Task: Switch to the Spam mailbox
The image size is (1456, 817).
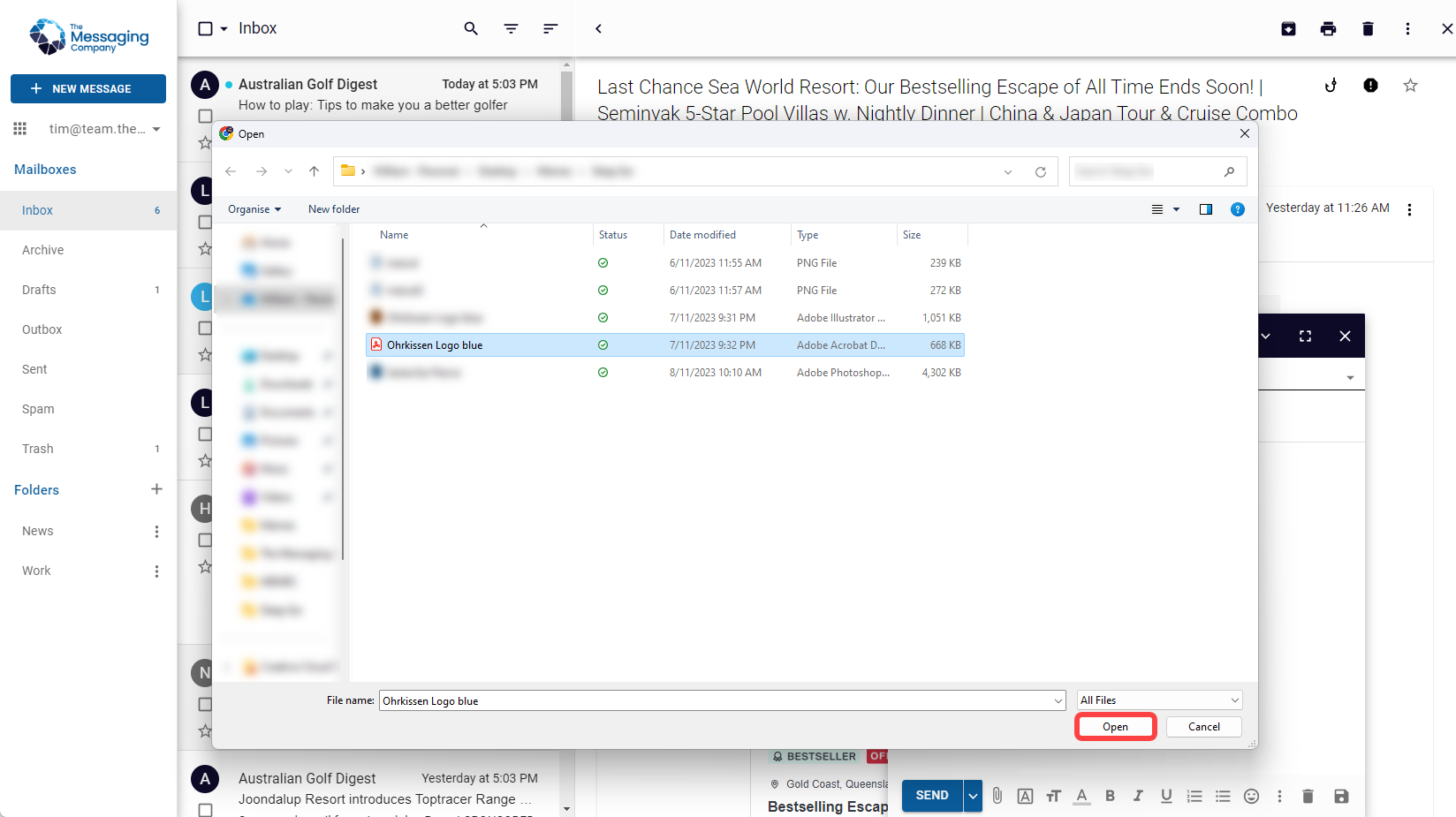Action: 38,408
